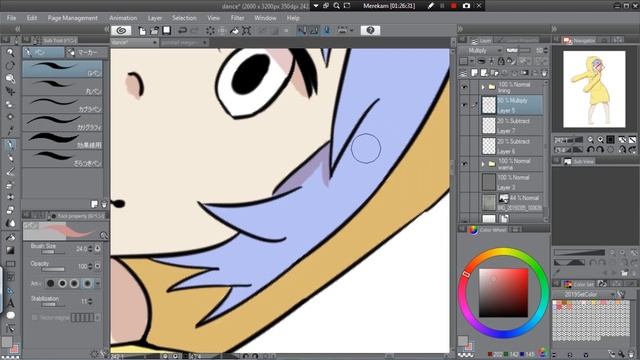Click the Brush Size slider
The image size is (640, 360).
click(53, 252)
